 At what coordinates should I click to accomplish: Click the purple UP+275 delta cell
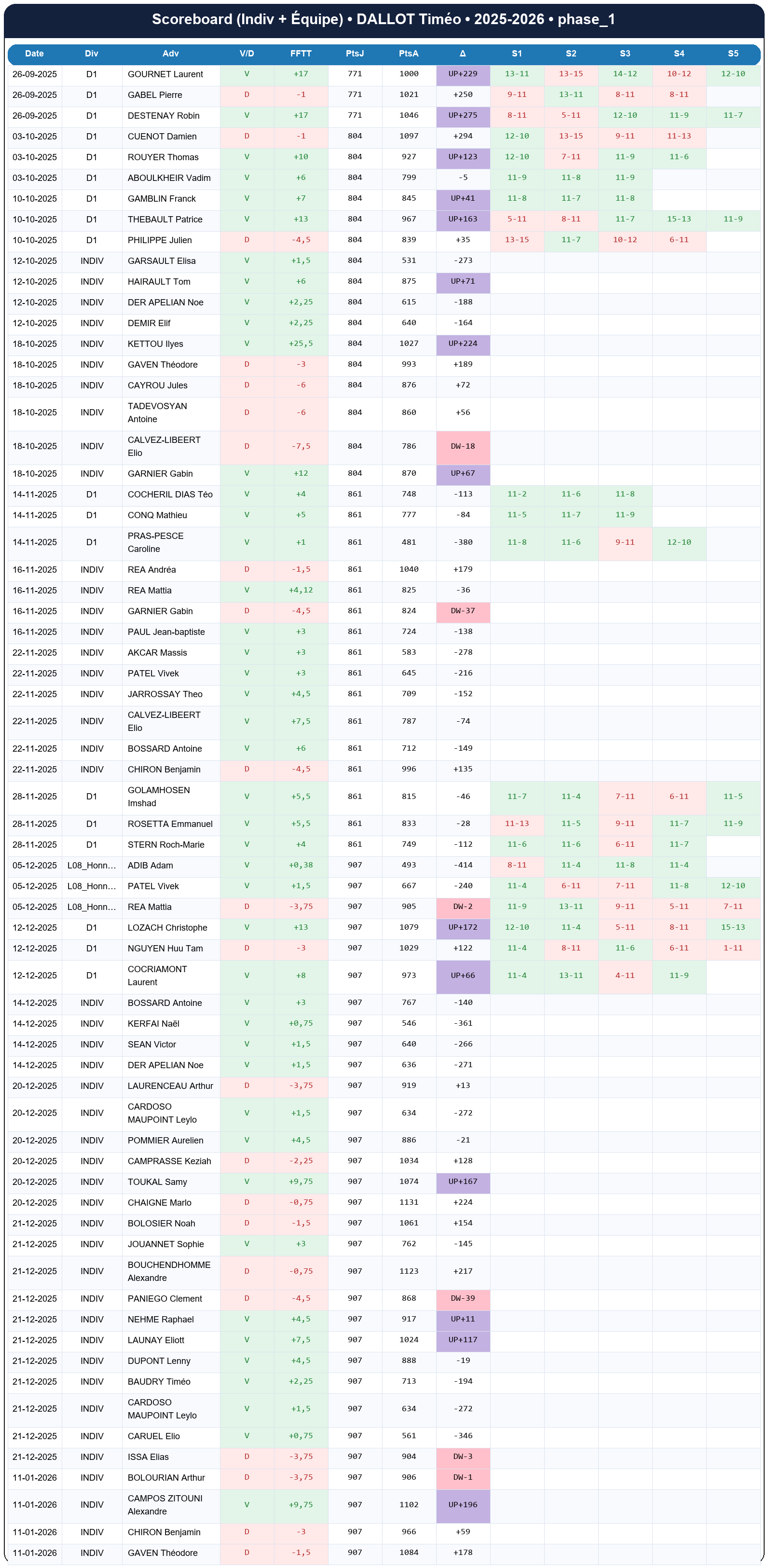[x=463, y=116]
